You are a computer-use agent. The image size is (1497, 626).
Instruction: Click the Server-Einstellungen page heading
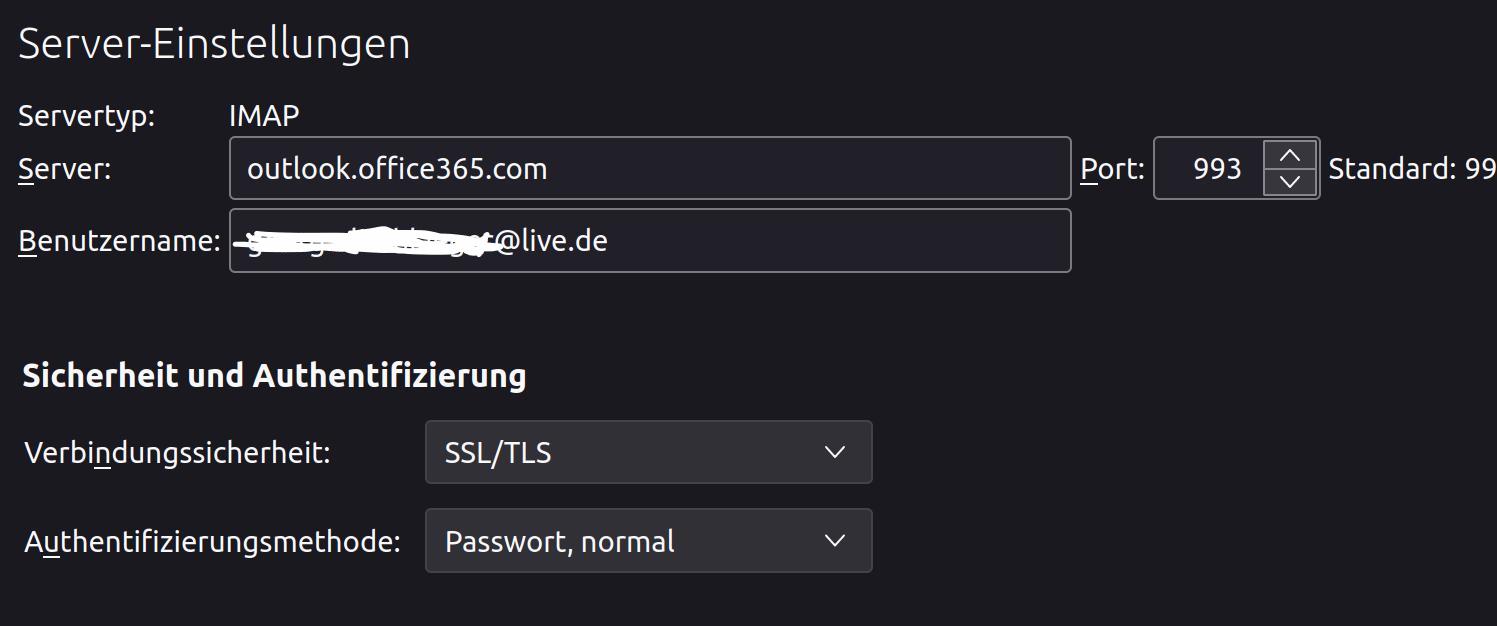click(214, 45)
